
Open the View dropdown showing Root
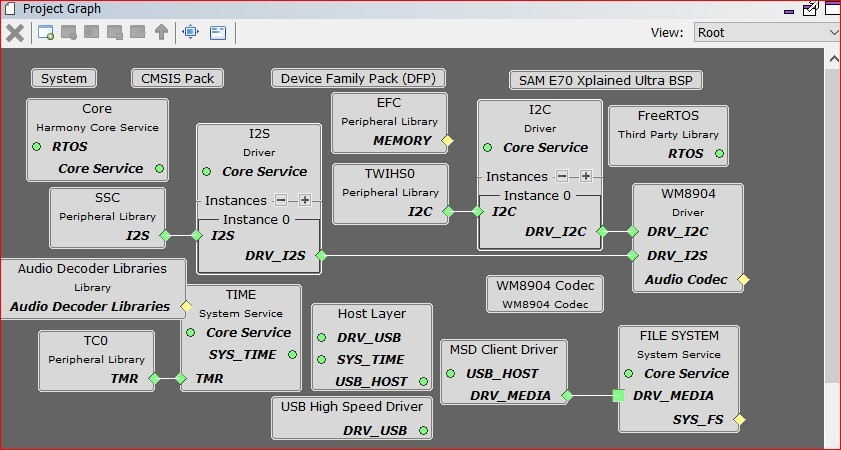[766, 33]
